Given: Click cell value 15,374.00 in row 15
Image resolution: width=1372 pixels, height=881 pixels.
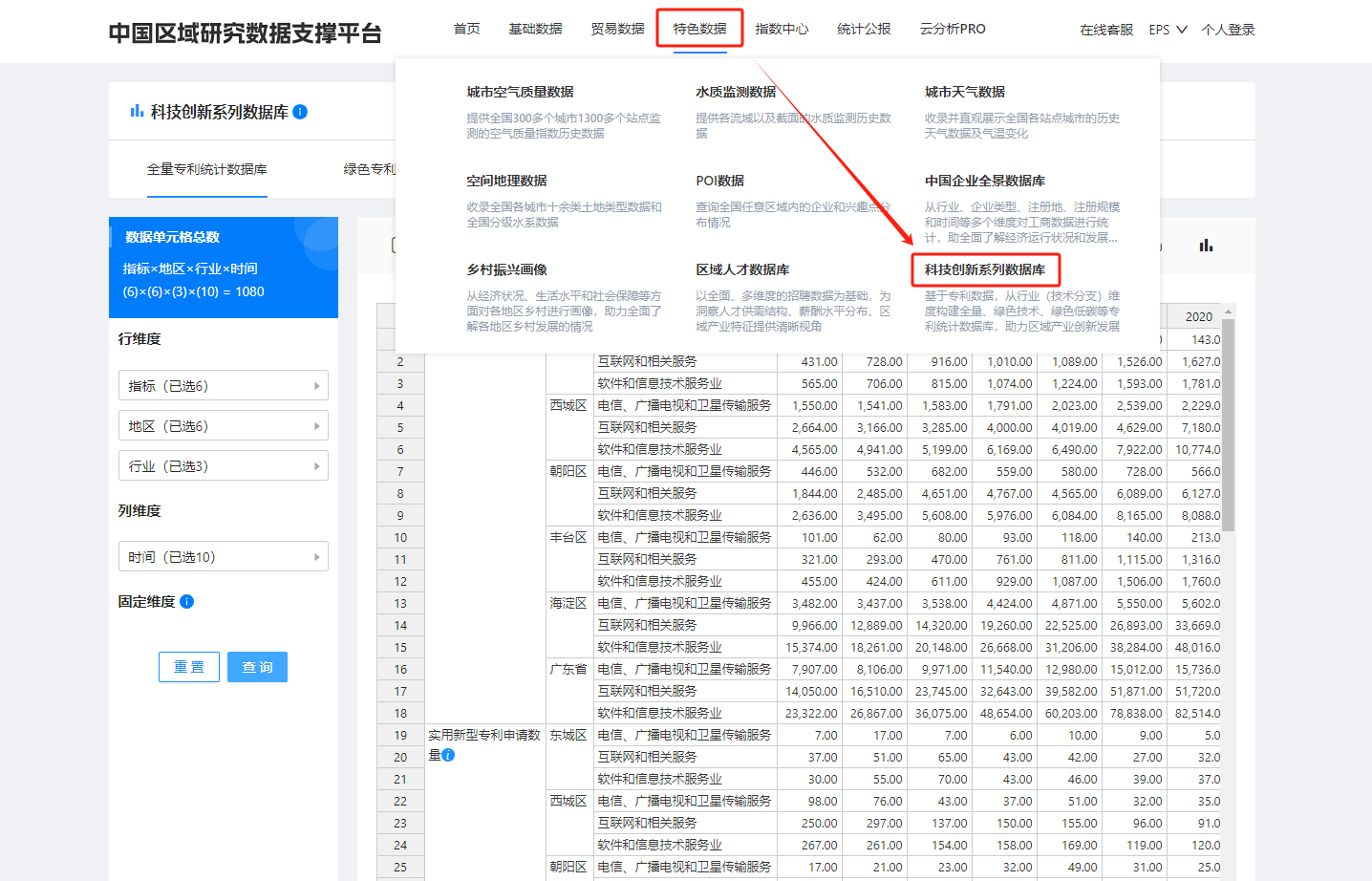Looking at the screenshot, I should click(x=811, y=647).
